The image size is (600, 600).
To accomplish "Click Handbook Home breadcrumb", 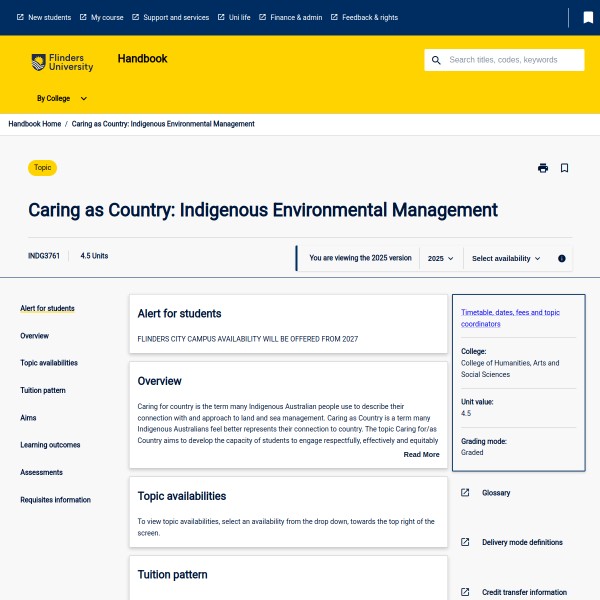I will (x=35, y=124).
